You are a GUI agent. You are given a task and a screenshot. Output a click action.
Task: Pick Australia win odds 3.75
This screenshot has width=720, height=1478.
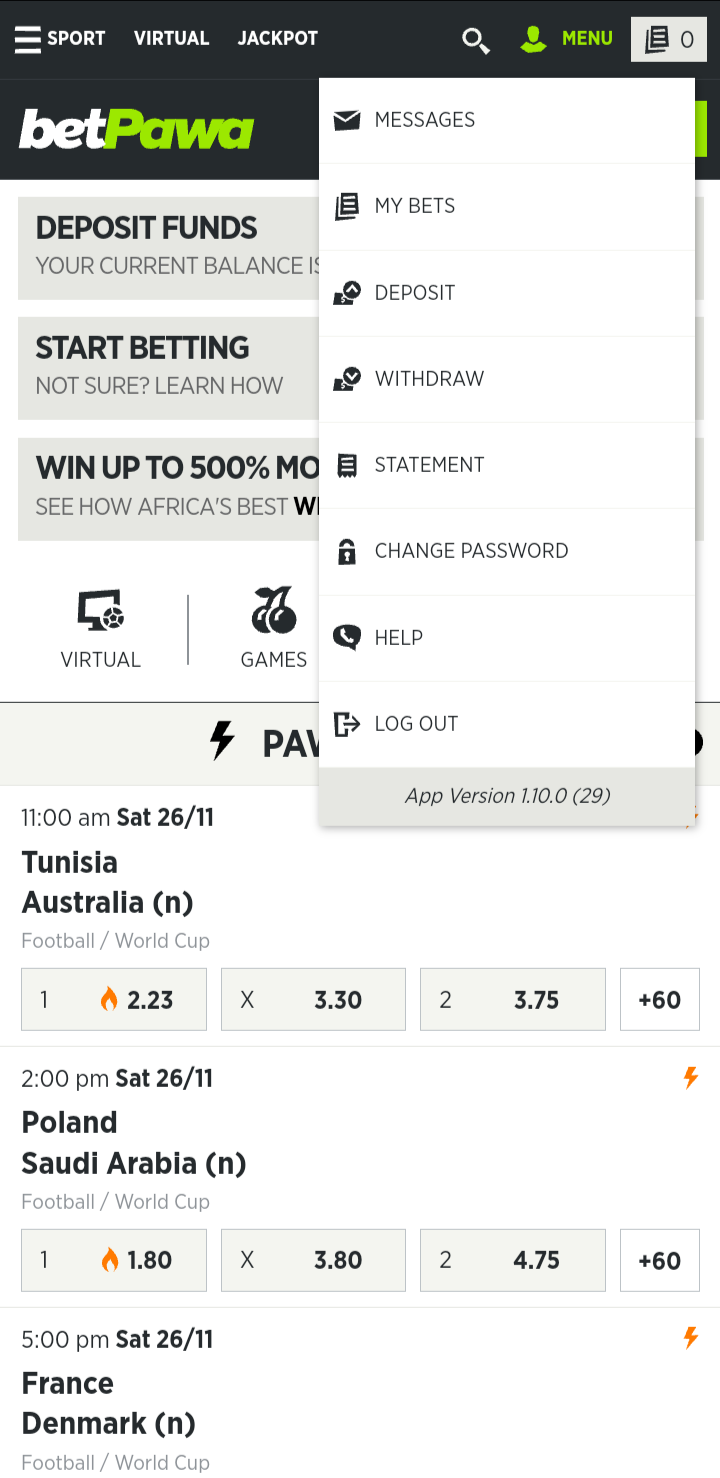pos(512,999)
